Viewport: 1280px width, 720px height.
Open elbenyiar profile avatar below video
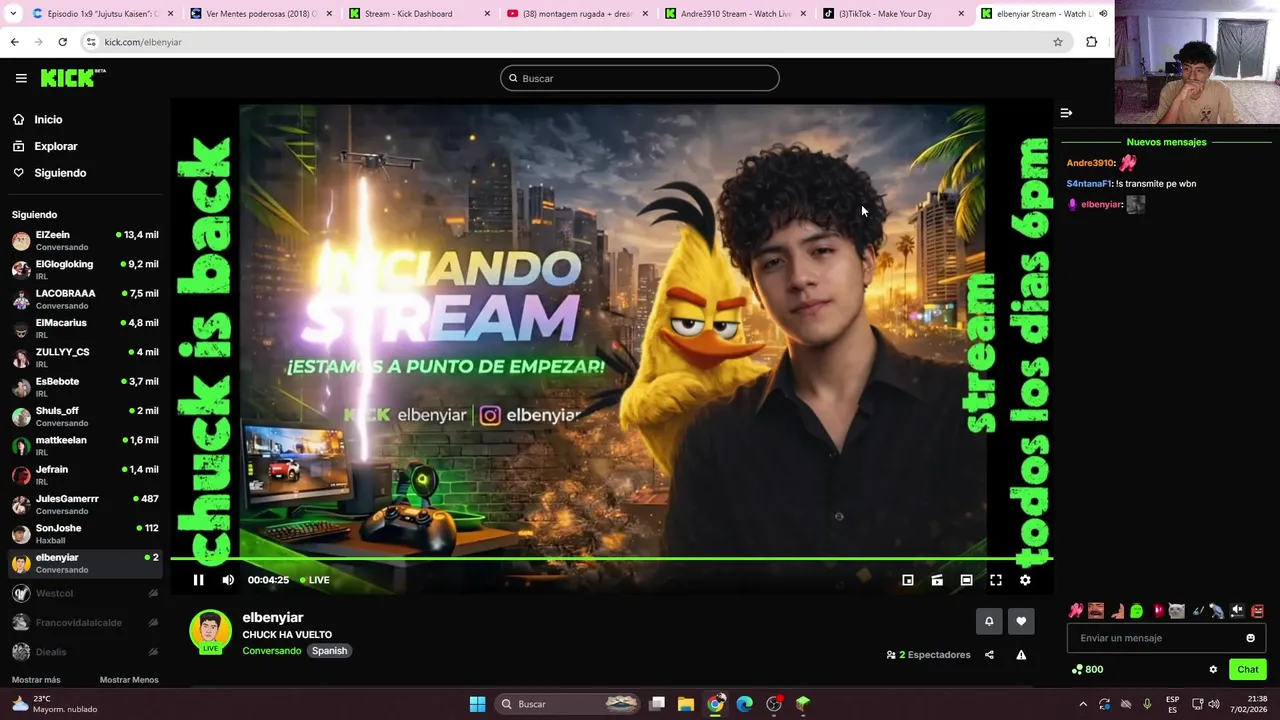pyautogui.click(x=210, y=632)
